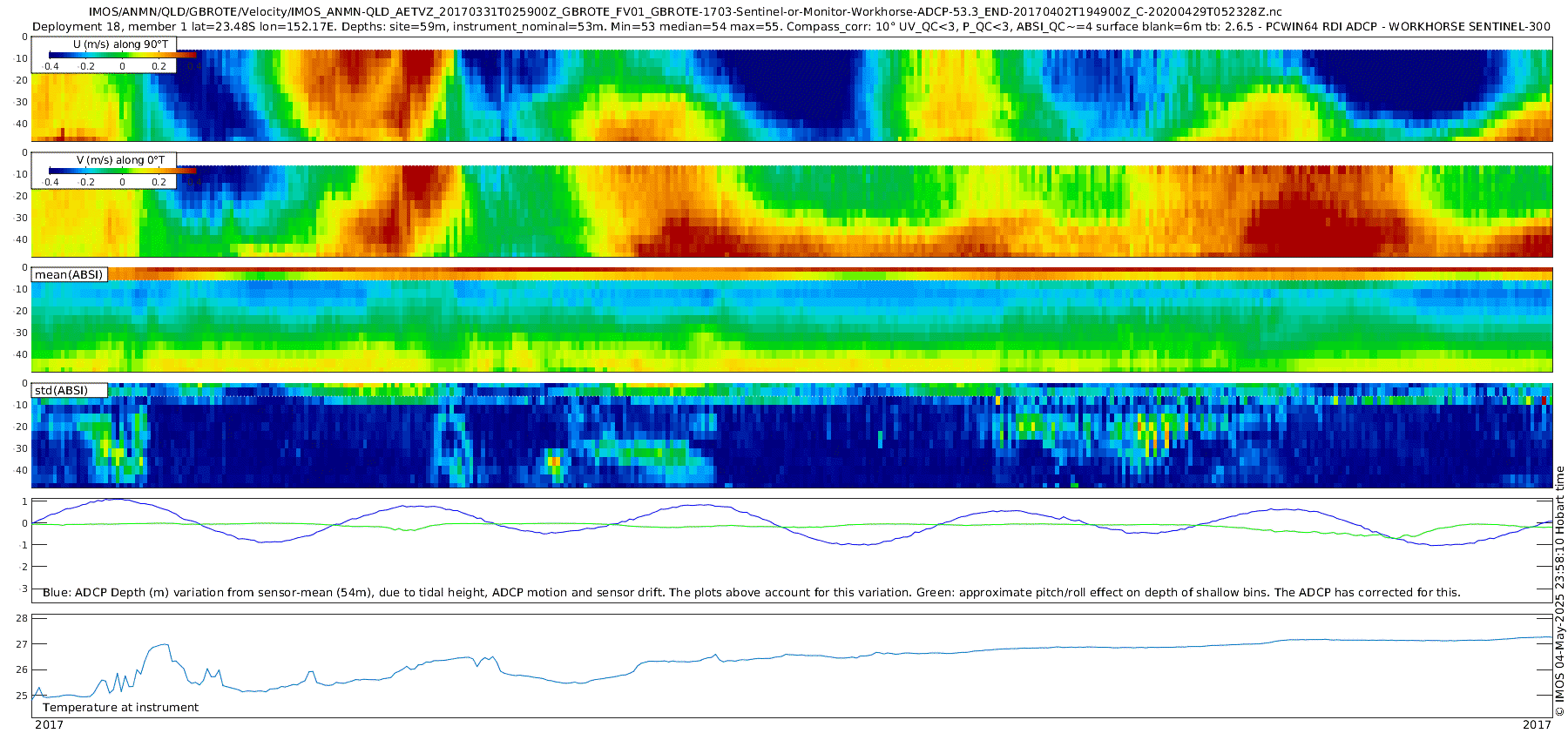Click the 'mean(ABSI)' panel label
Screen dimensions: 1568x740
point(69,275)
